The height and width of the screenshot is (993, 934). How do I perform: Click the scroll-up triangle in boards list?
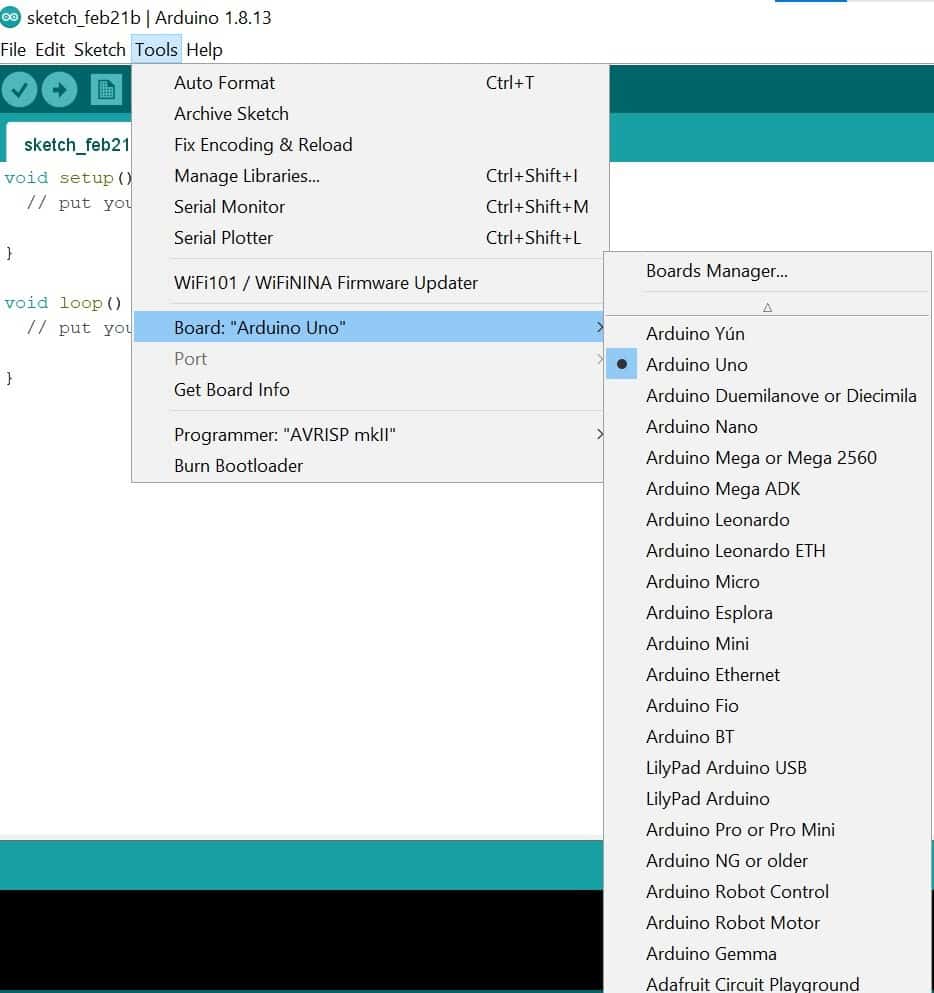(767, 307)
